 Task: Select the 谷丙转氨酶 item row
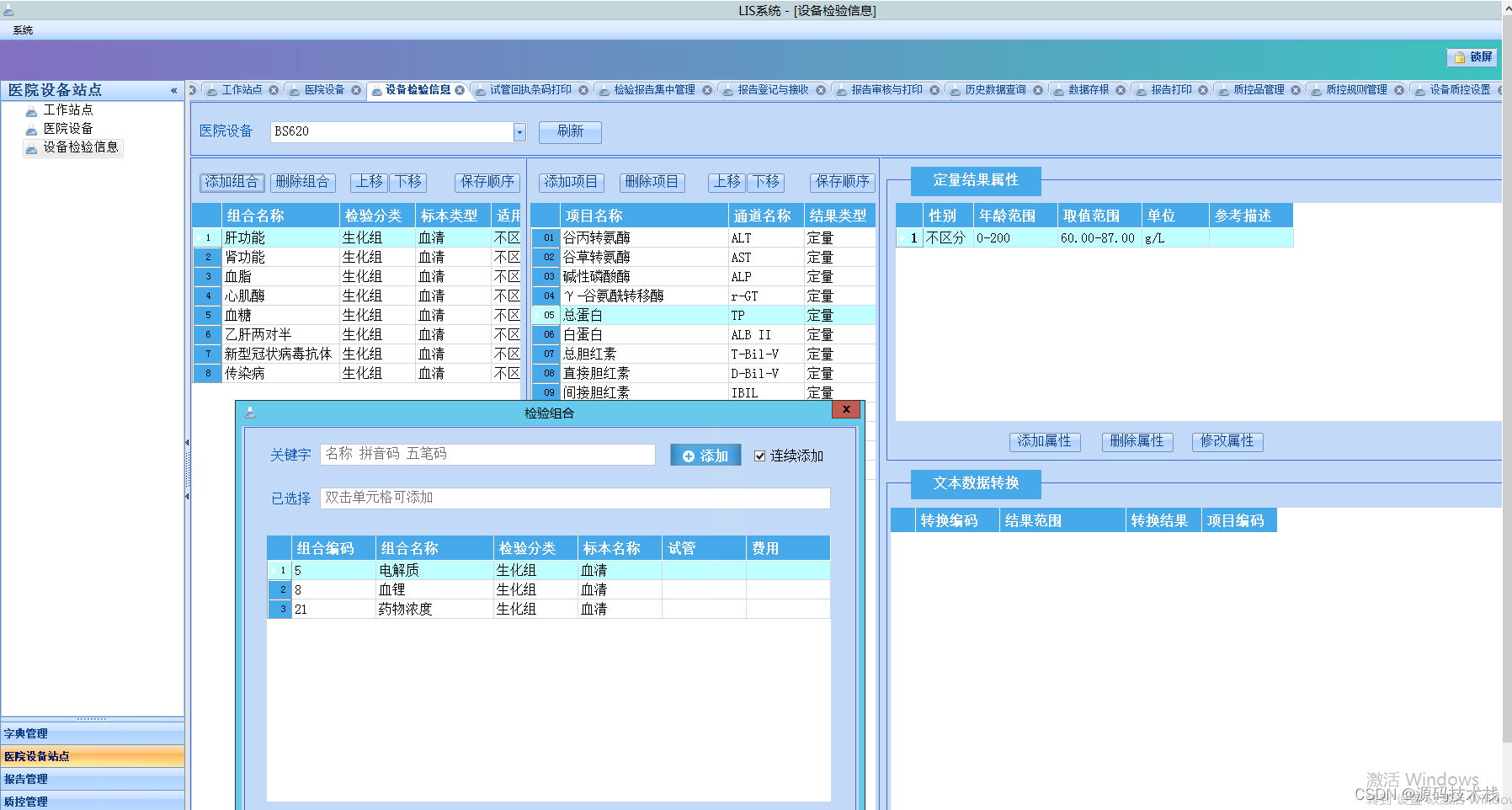tap(704, 238)
